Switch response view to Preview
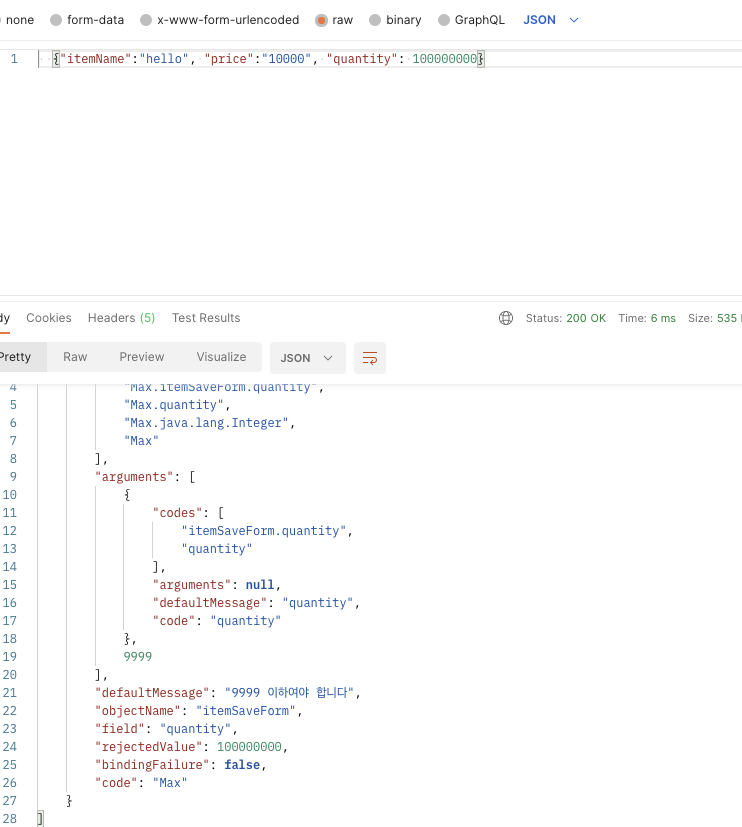Viewport: 742px width, 827px height. (x=141, y=357)
